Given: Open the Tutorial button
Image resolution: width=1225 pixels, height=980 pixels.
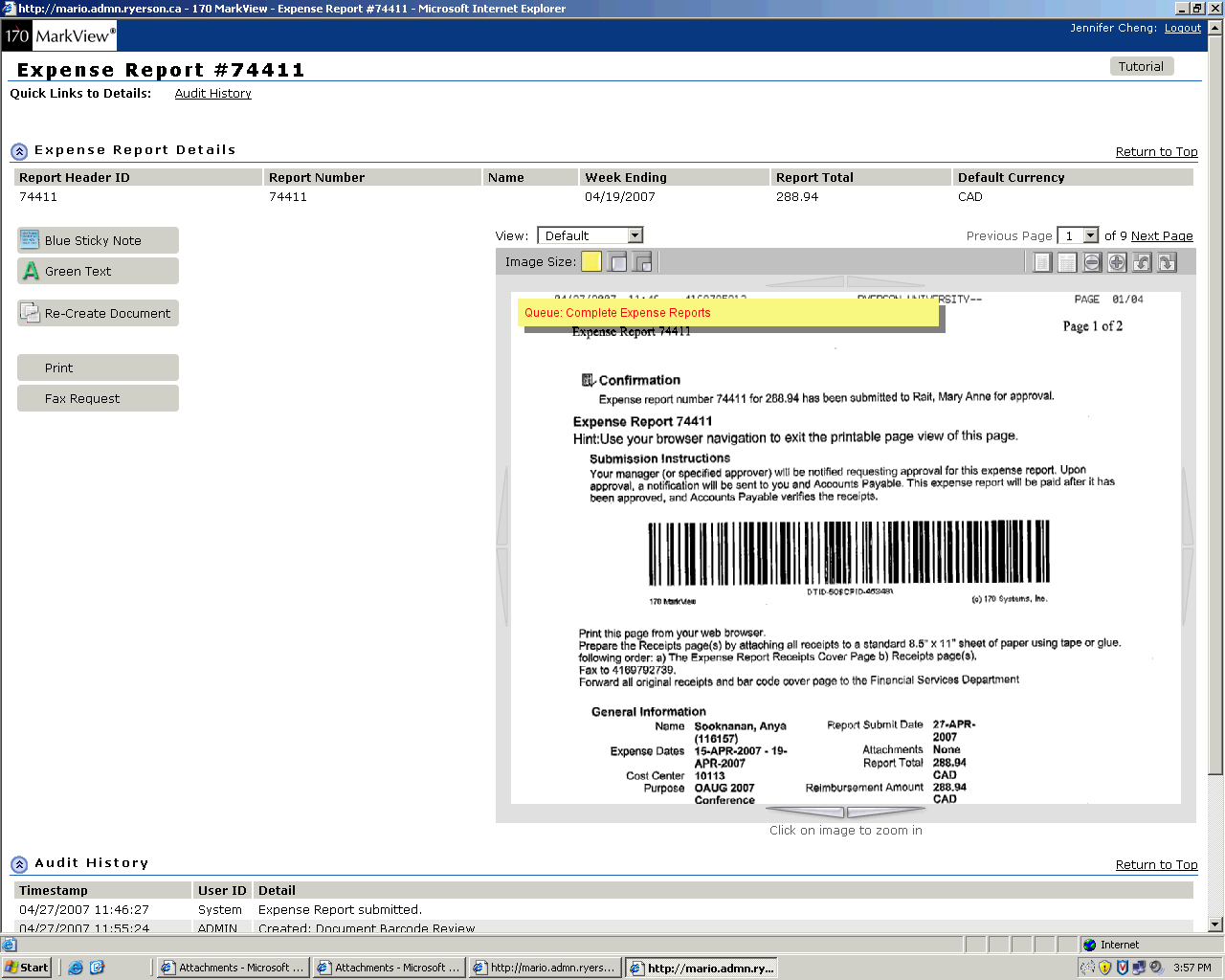Looking at the screenshot, I should pyautogui.click(x=1141, y=67).
